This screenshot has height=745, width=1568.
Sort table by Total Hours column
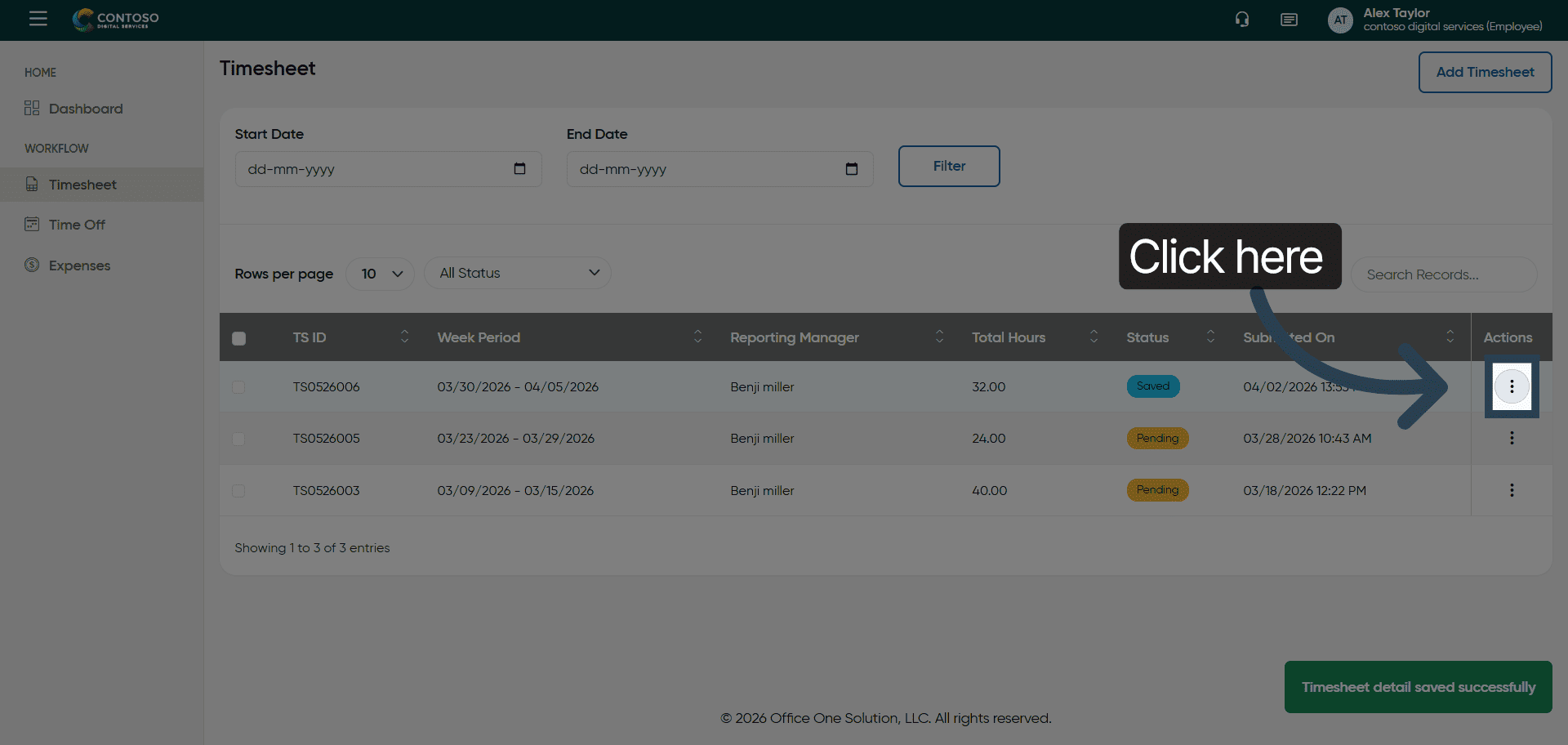(x=1094, y=337)
